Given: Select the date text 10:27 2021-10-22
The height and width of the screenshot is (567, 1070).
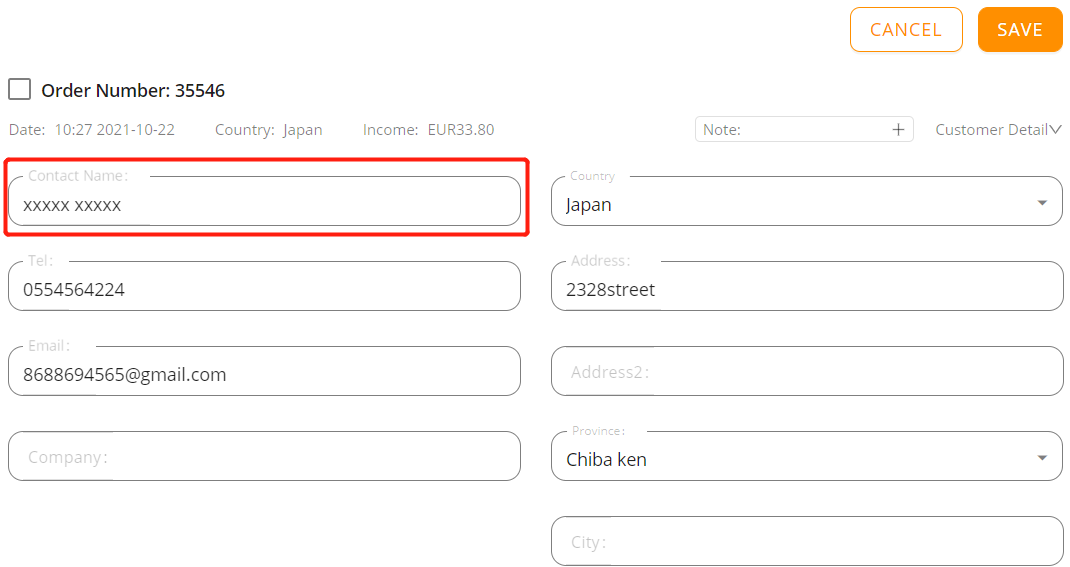Looking at the screenshot, I should tap(115, 130).
